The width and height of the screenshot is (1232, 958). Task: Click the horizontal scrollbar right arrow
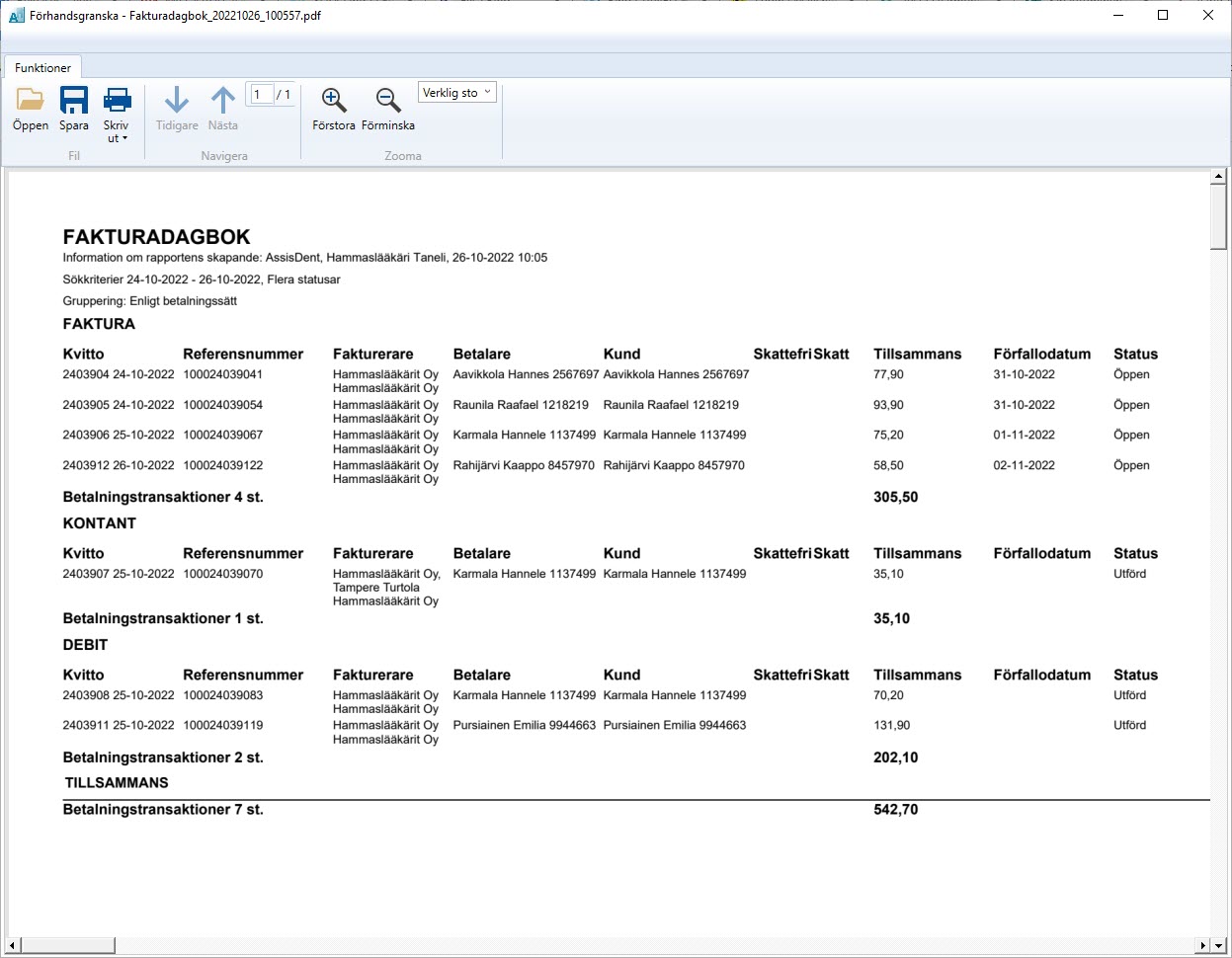coord(1202,945)
